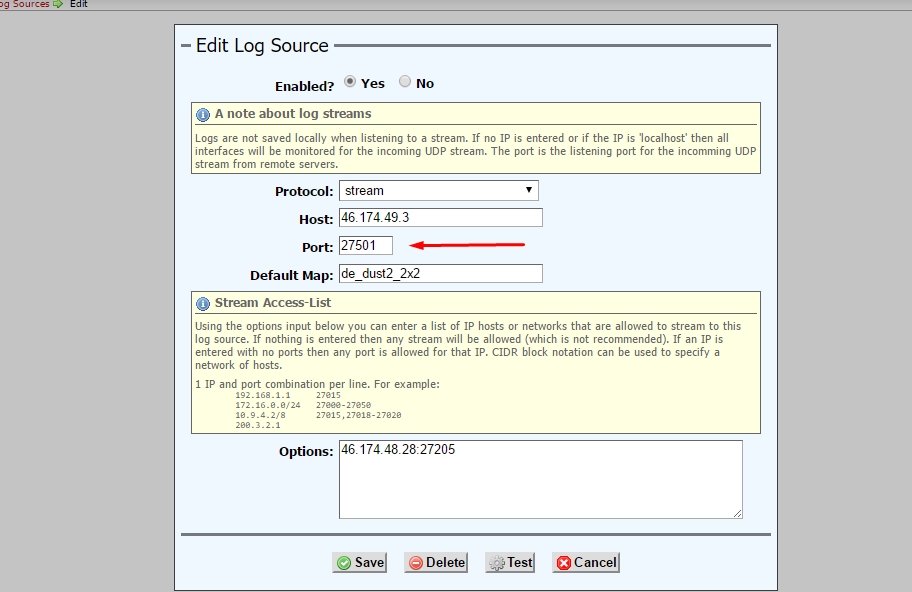Run the Test button
The width and height of the screenshot is (912, 592).
[510, 563]
